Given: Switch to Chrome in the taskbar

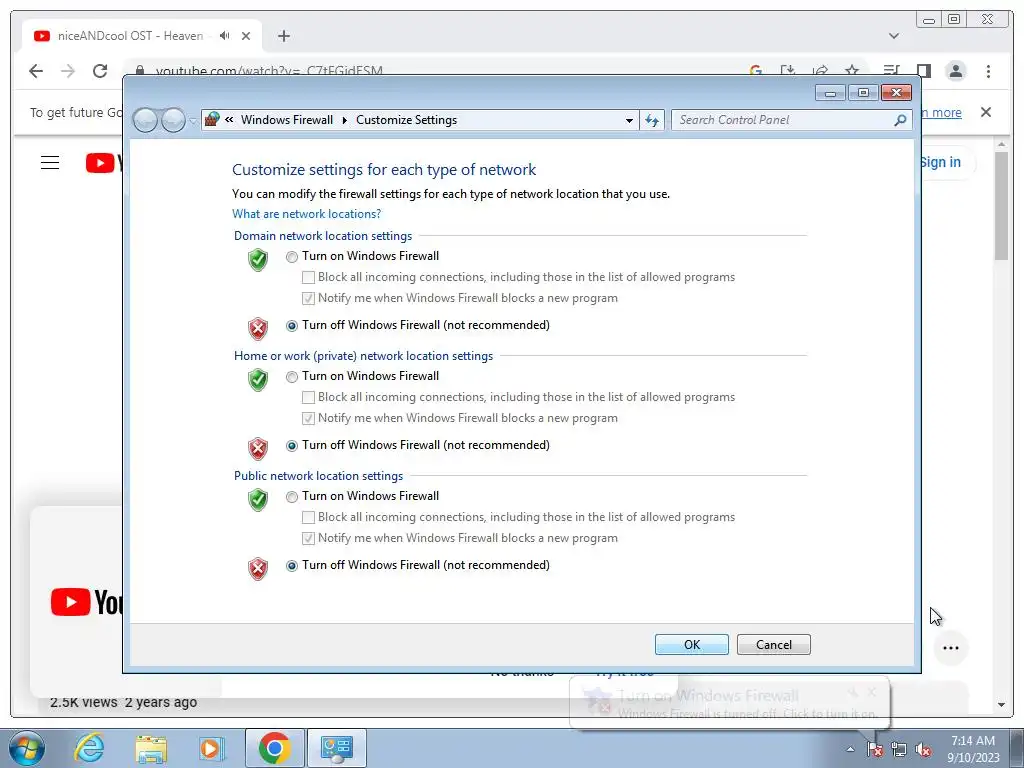Looking at the screenshot, I should pyautogui.click(x=274, y=748).
